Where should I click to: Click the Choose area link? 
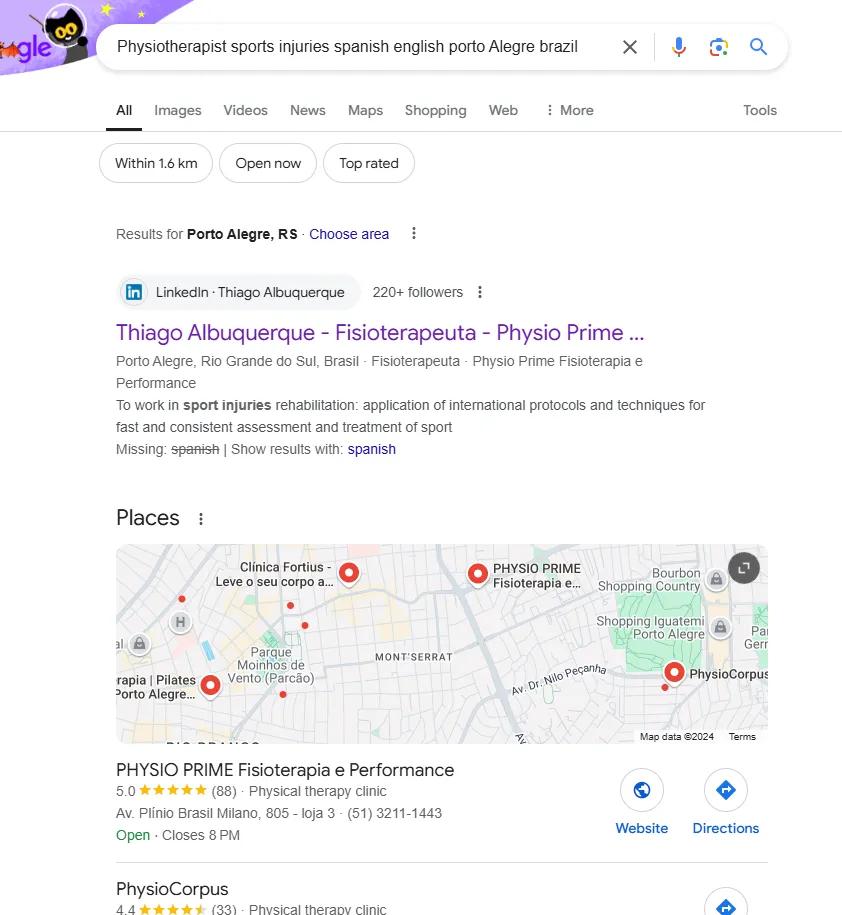(x=349, y=234)
